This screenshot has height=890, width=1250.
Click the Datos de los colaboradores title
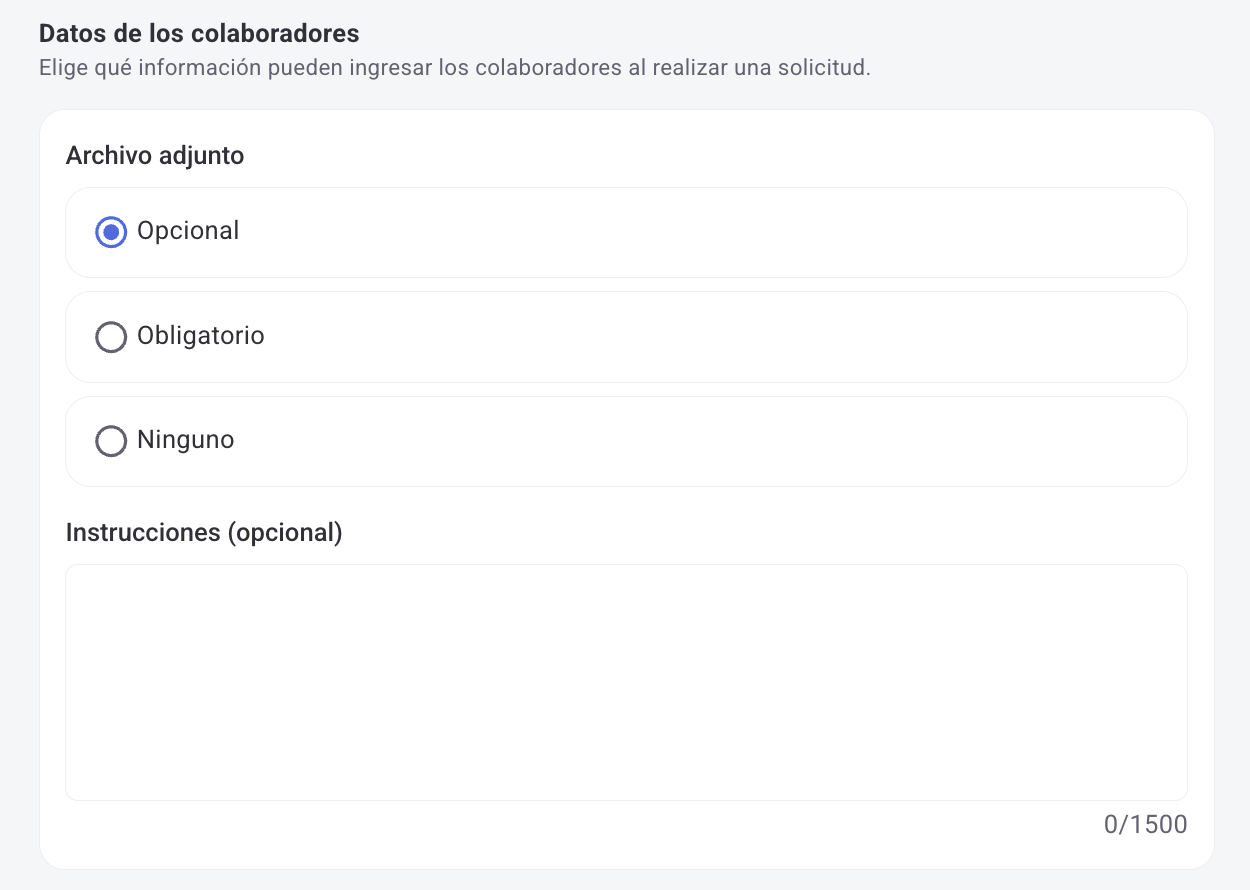coord(197,33)
